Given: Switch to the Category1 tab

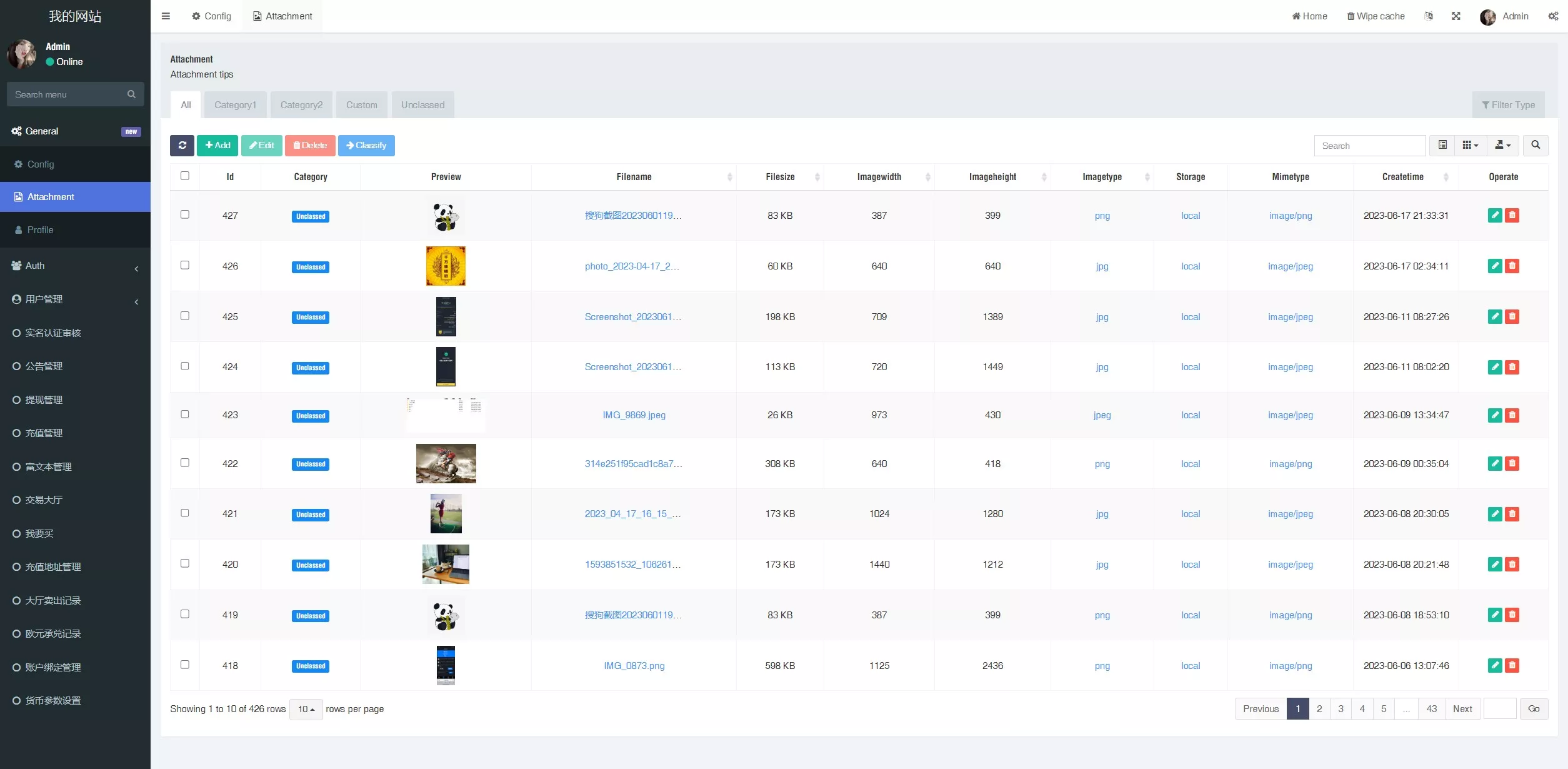Looking at the screenshot, I should (x=235, y=105).
